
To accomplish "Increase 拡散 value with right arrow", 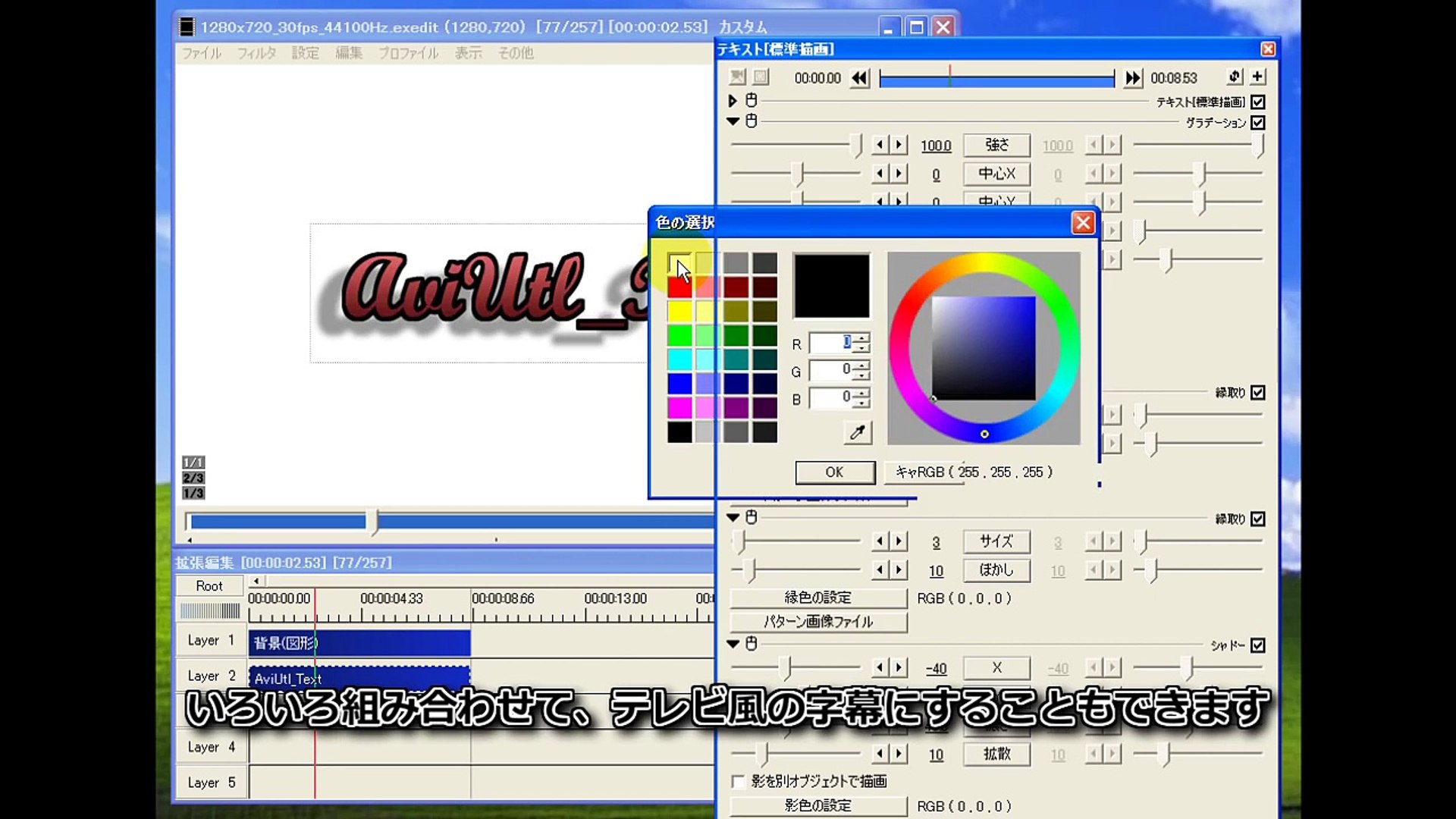I will pos(899,754).
